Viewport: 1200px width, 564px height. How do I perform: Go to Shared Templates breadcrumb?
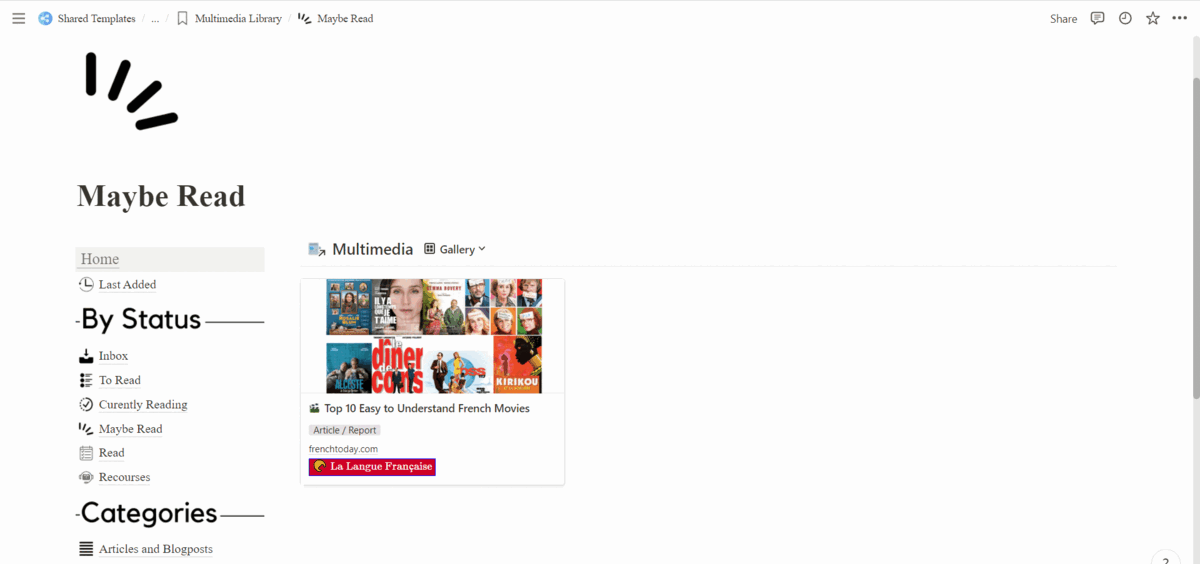[87, 18]
